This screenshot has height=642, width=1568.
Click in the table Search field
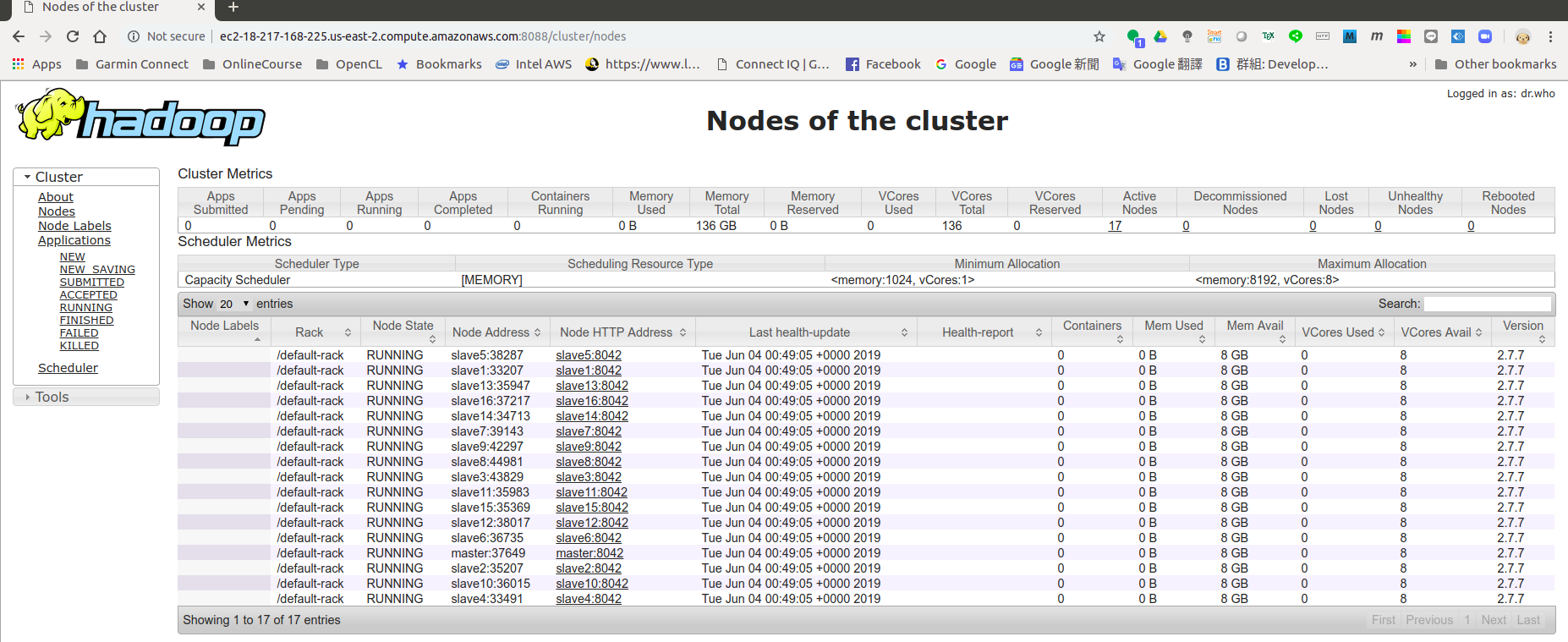pos(1488,304)
